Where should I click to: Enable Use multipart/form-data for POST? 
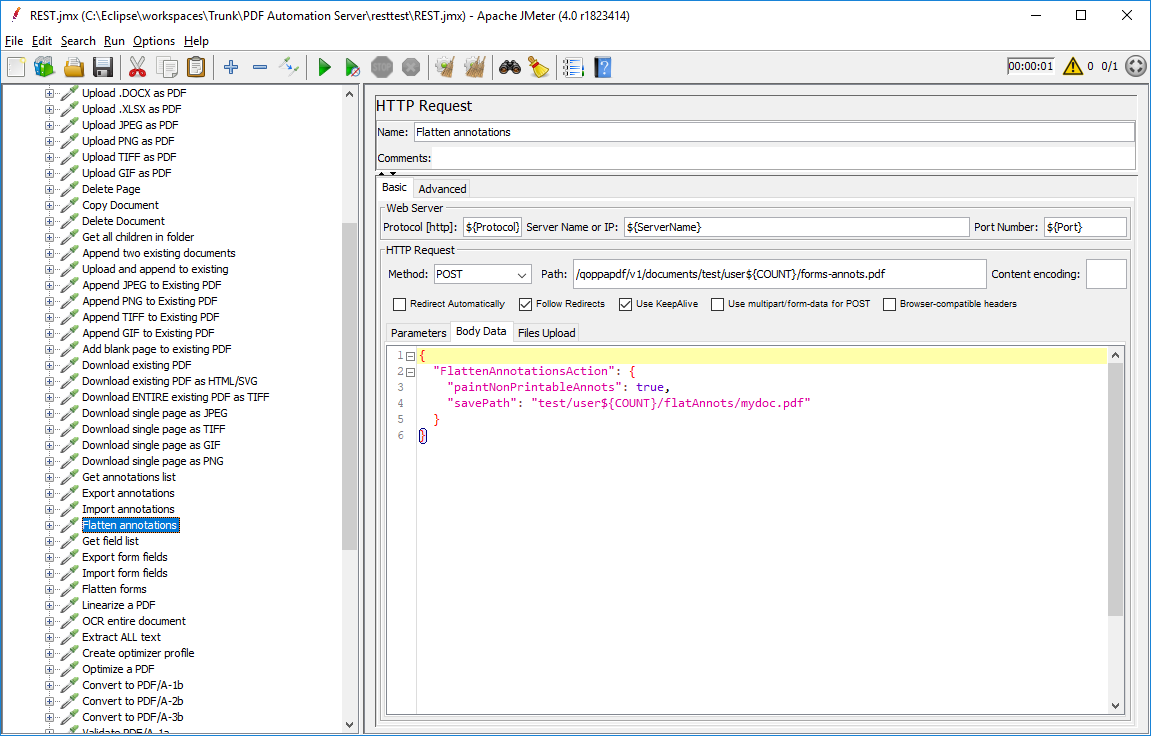(717, 304)
